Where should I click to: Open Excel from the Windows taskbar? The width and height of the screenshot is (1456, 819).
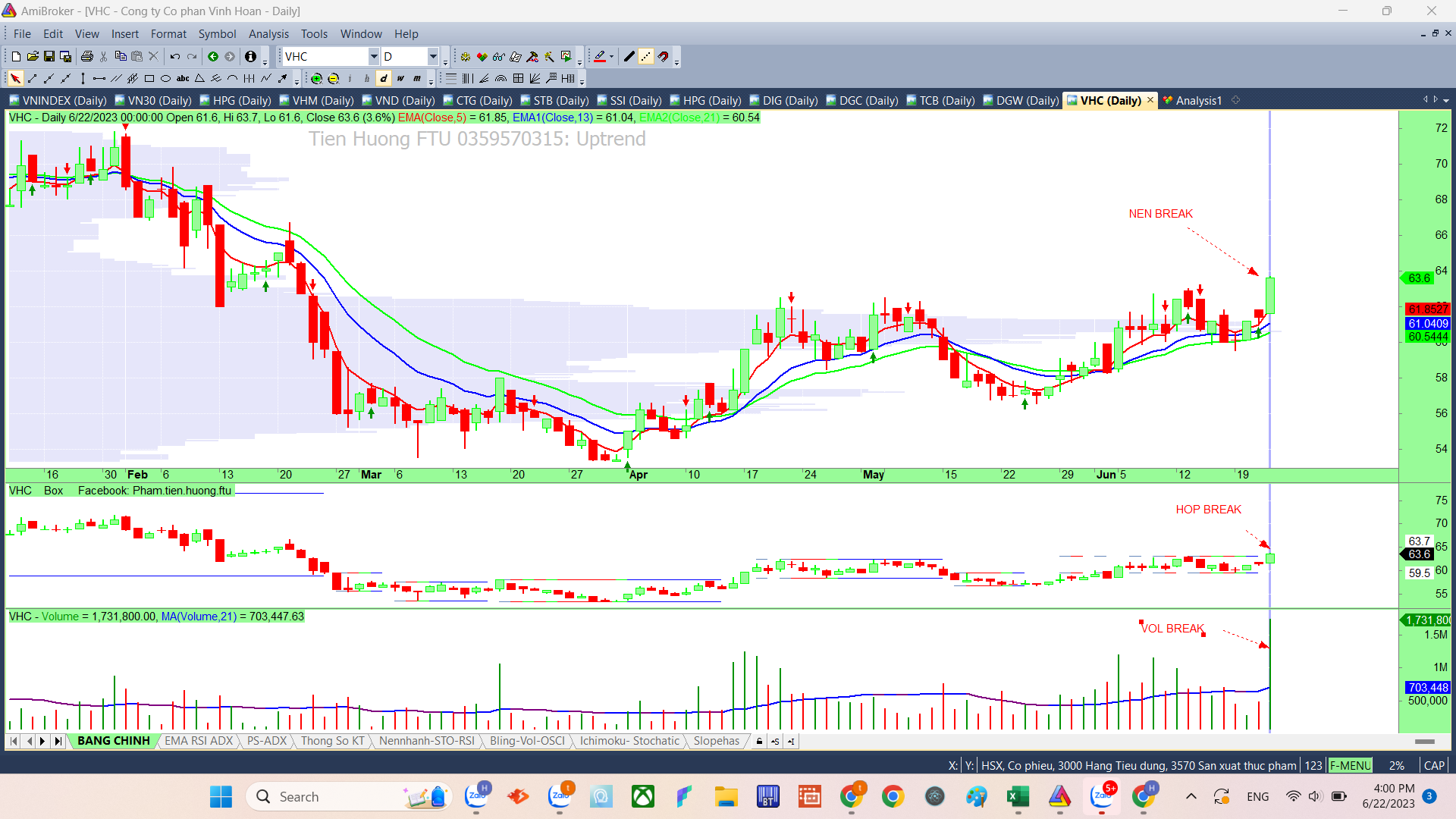[1017, 796]
